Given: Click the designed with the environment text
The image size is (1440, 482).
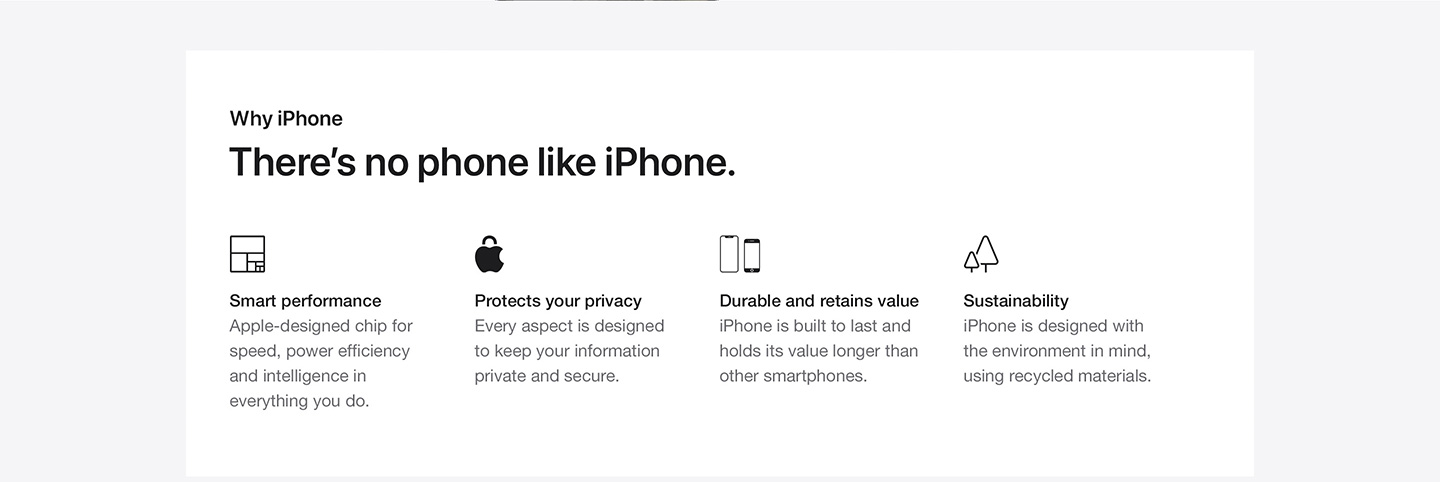Looking at the screenshot, I should (x=1057, y=338).
